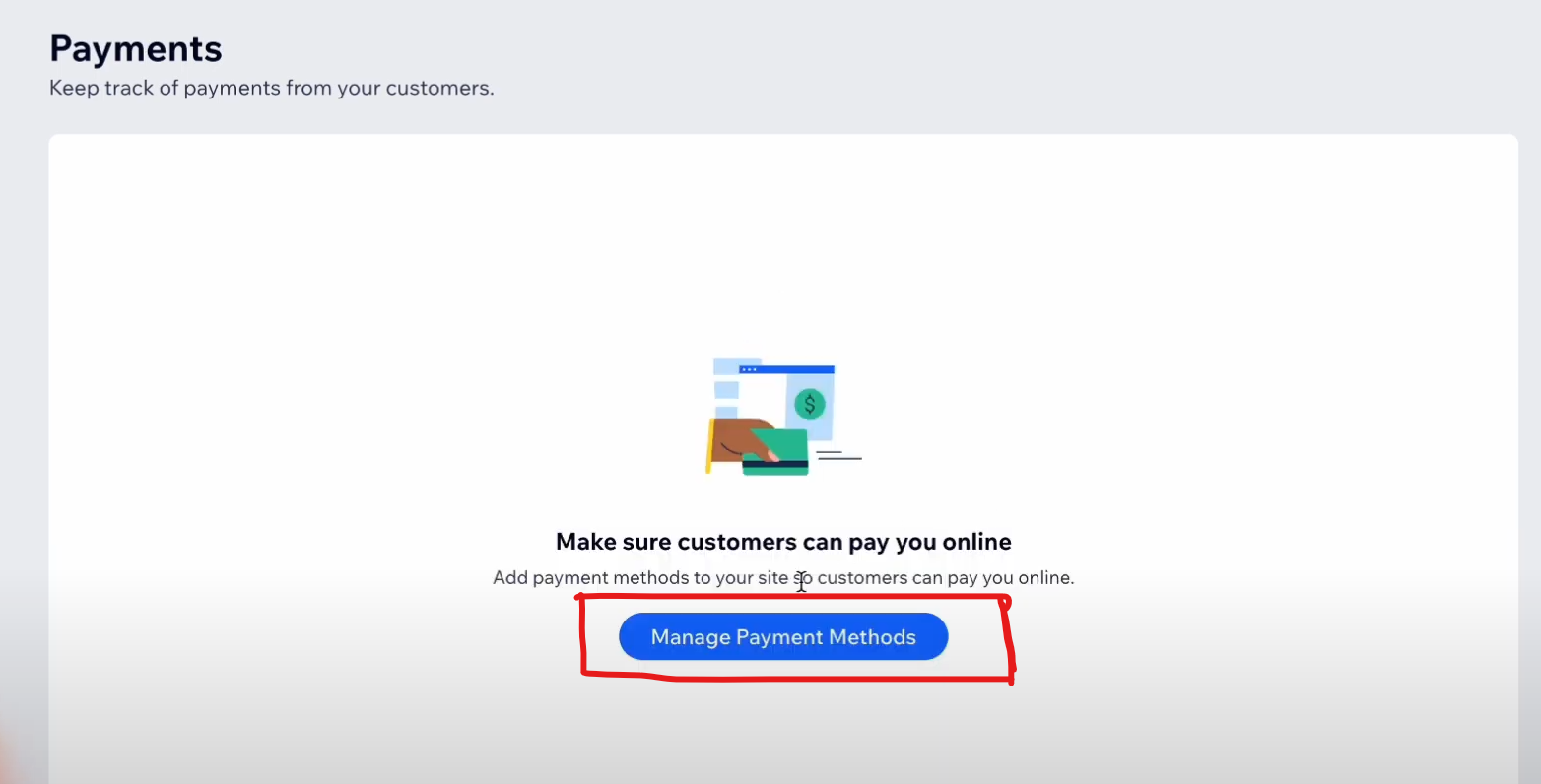
Task: Select the Payments page heading
Action: [x=136, y=48]
